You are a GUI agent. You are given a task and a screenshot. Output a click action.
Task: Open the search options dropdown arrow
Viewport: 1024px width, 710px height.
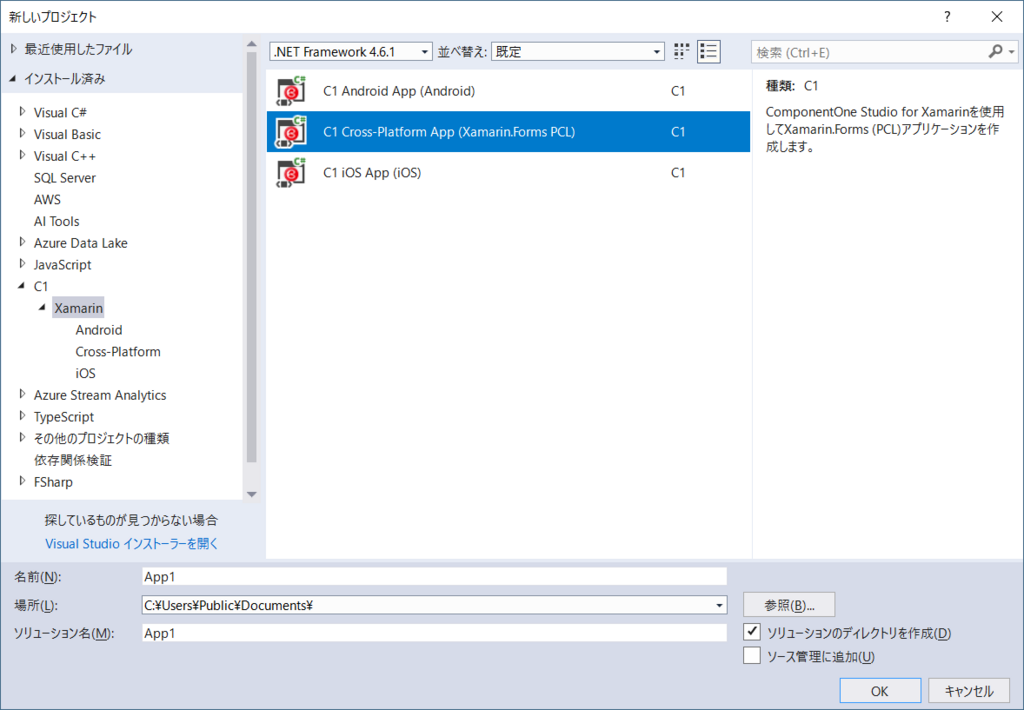click(x=1012, y=52)
